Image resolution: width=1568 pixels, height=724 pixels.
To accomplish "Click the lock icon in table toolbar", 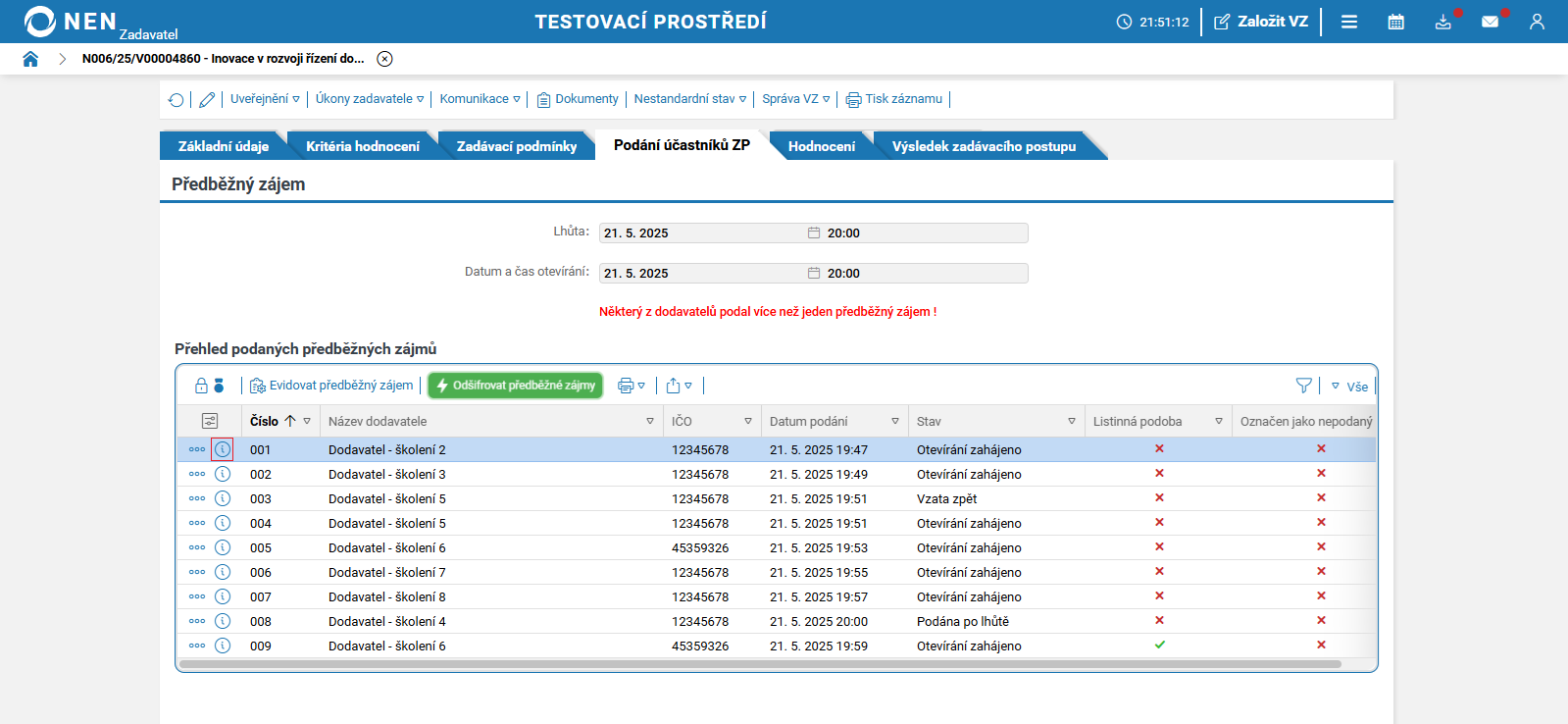I will [201, 386].
